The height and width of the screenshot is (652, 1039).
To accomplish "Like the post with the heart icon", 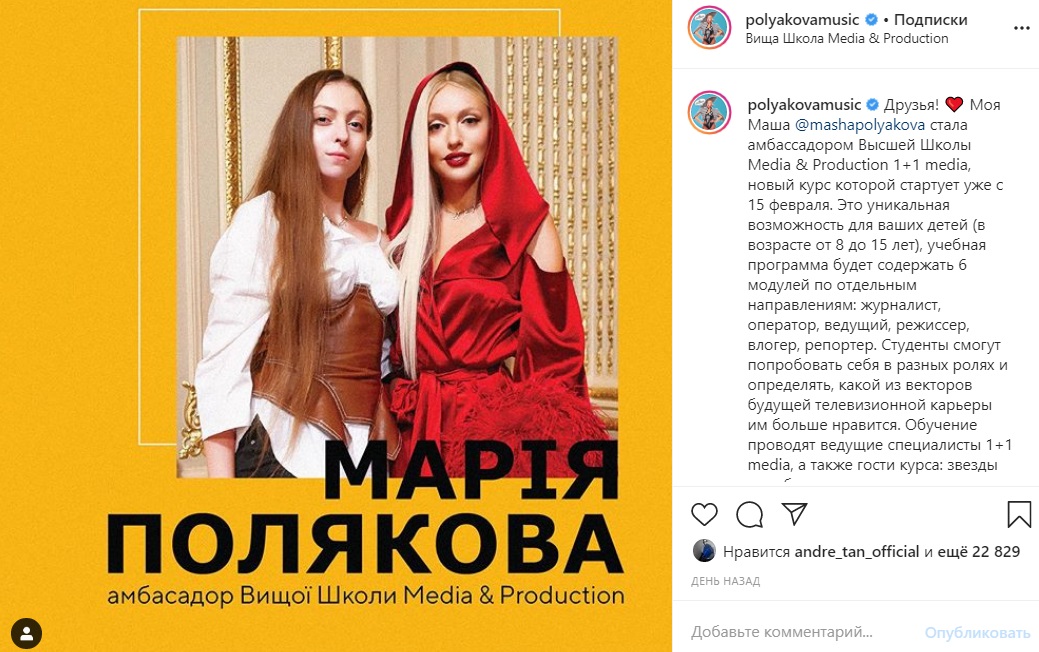I will point(704,514).
